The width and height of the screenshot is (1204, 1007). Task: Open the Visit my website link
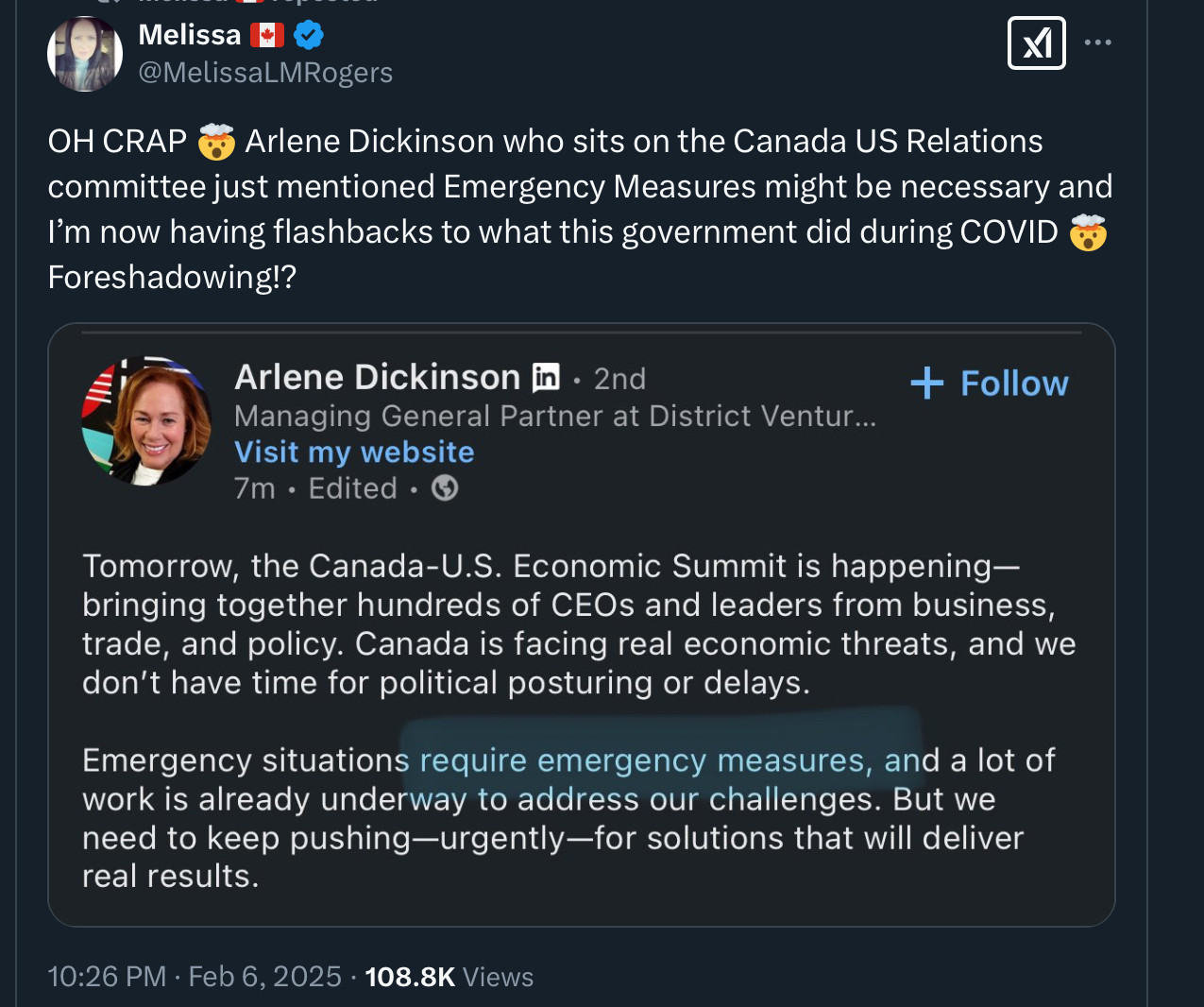click(x=354, y=452)
